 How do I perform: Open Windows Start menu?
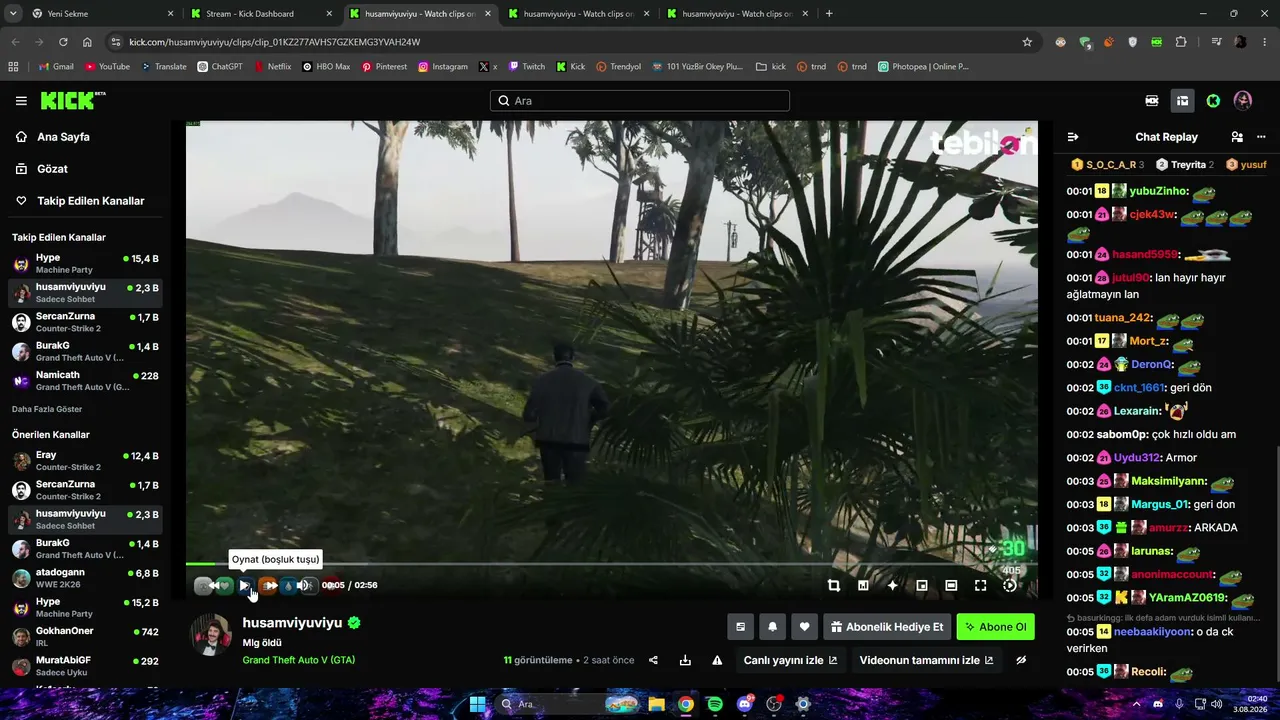477,704
